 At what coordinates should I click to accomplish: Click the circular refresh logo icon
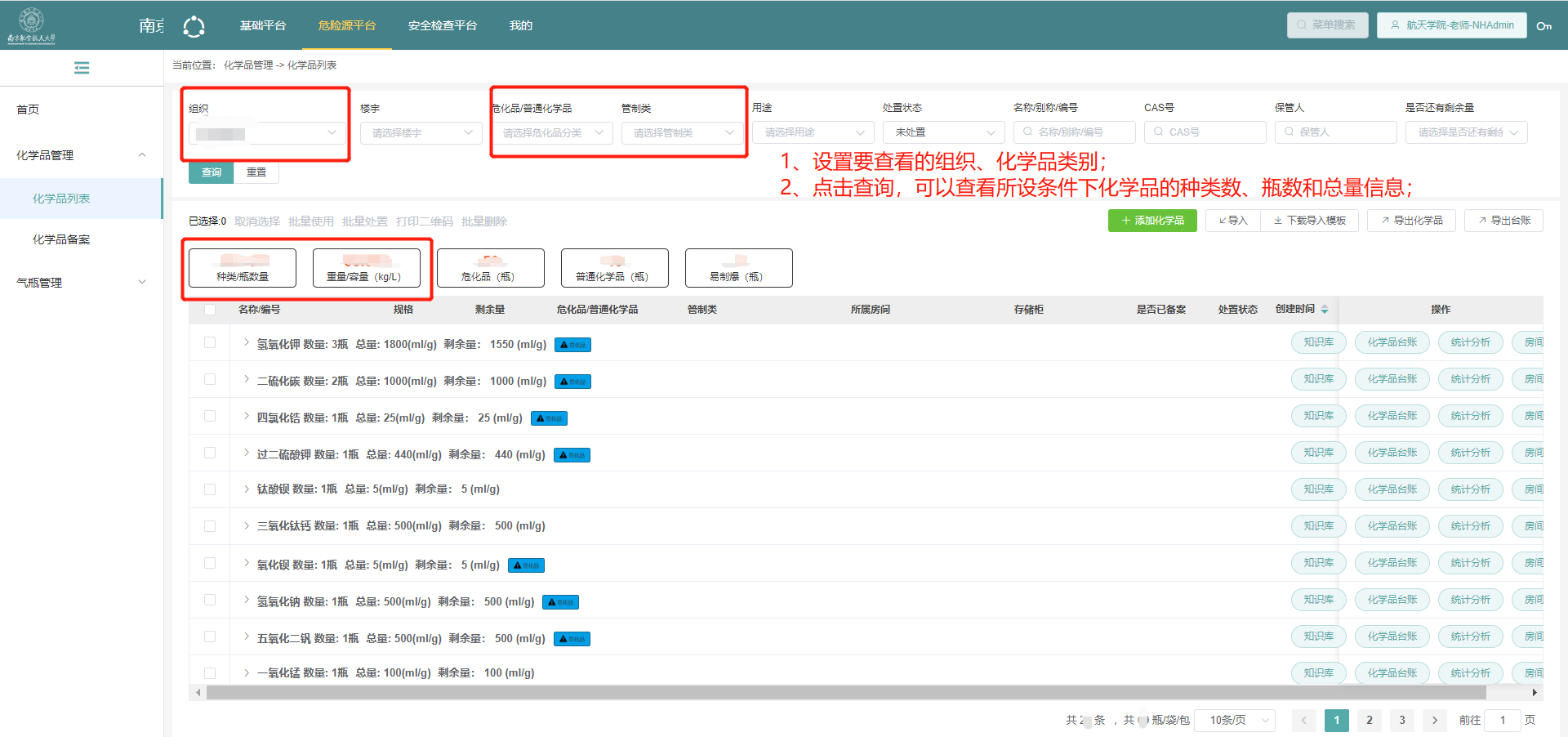194,27
